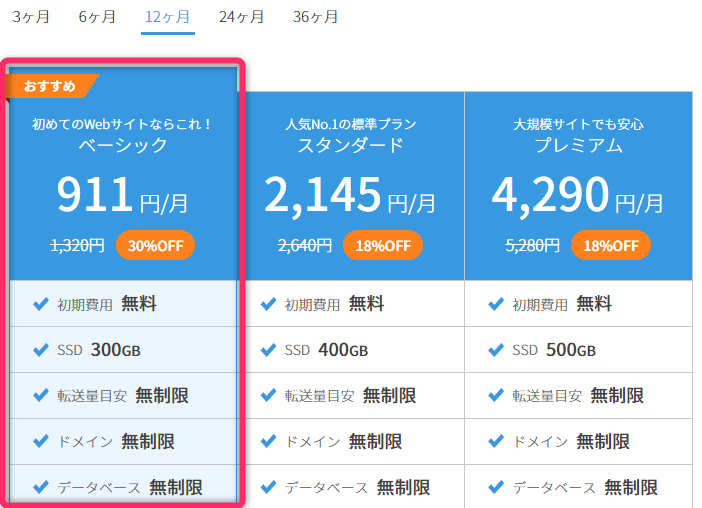Viewport: 702px width, 508px height.
Task: Click the checkmark beside ベーシック ドメイン
Action: click(x=41, y=441)
